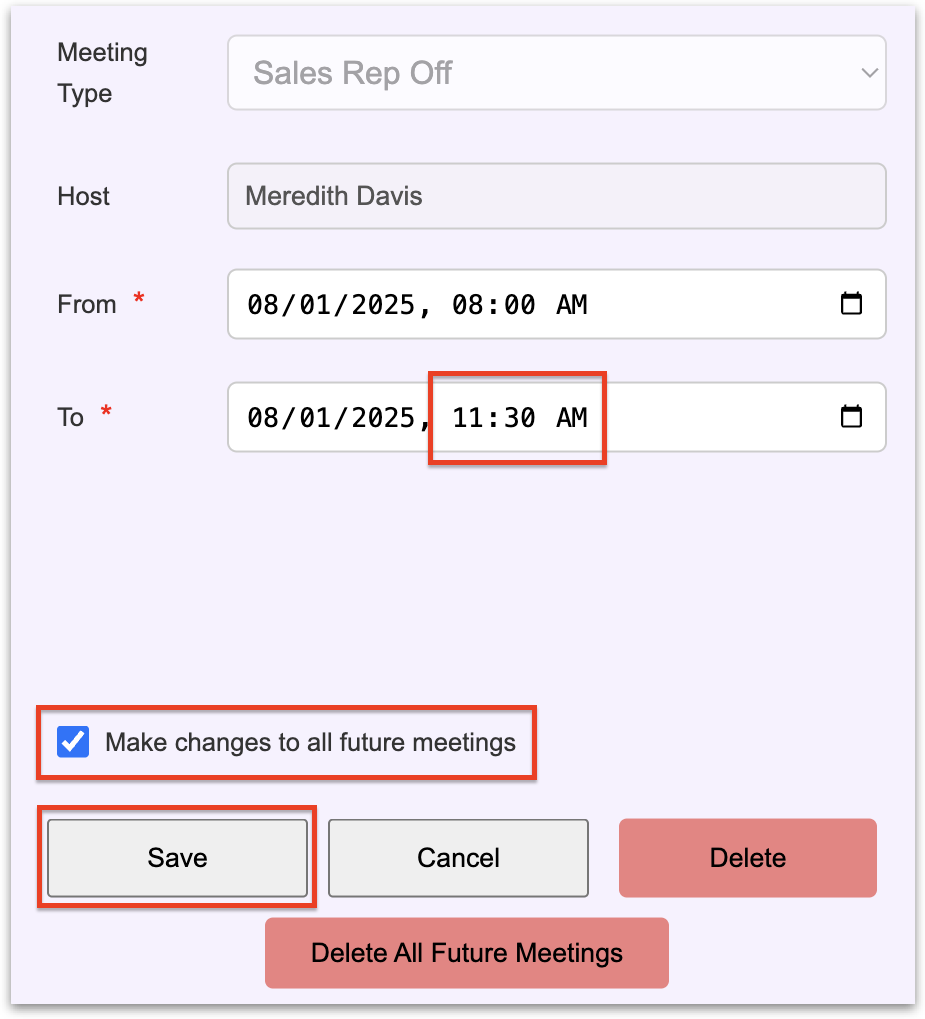The image size is (925, 1019).
Task: Select AM in the To field
Action: [571, 417]
